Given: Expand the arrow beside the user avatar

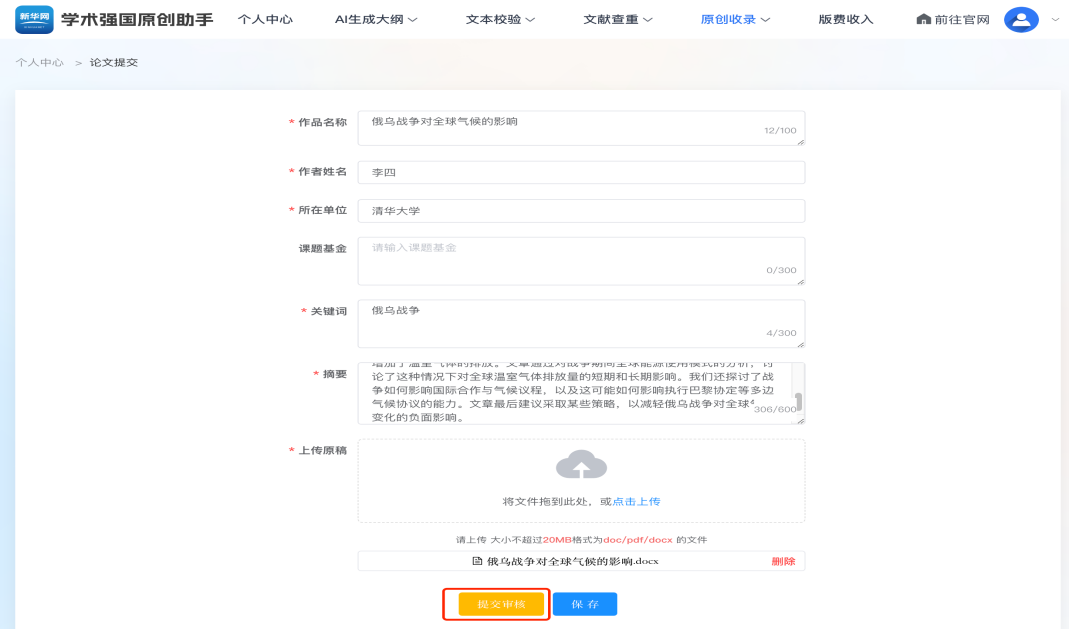Looking at the screenshot, I should pyautogui.click(x=1054, y=20).
